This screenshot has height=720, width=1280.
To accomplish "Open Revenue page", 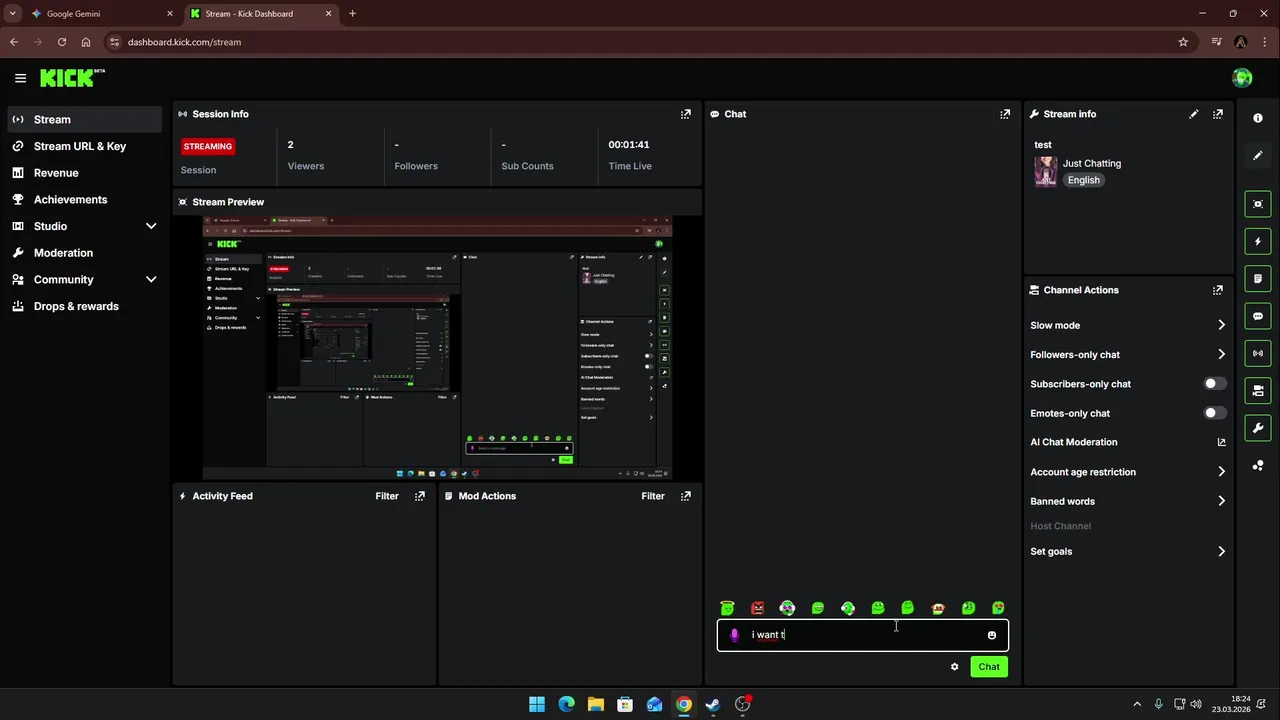I will tap(84, 173).
